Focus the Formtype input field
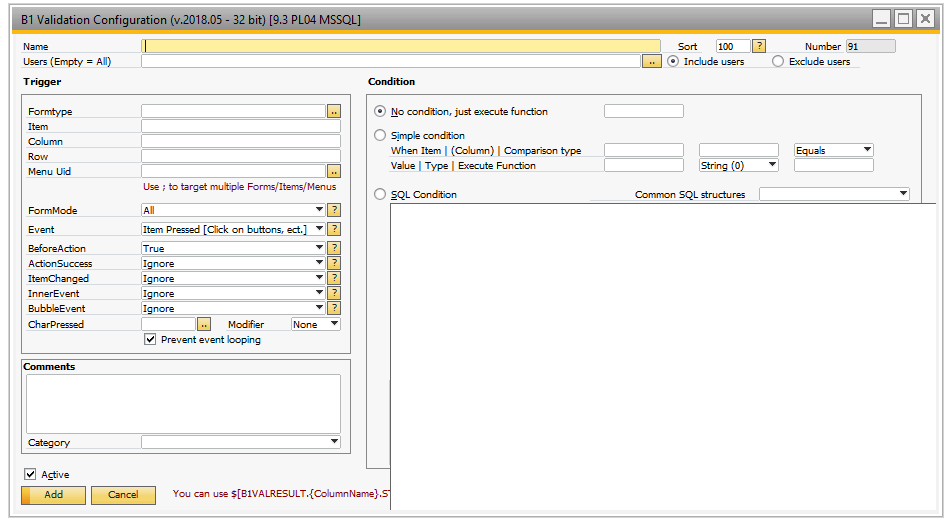The height and width of the screenshot is (522, 948). [233, 111]
